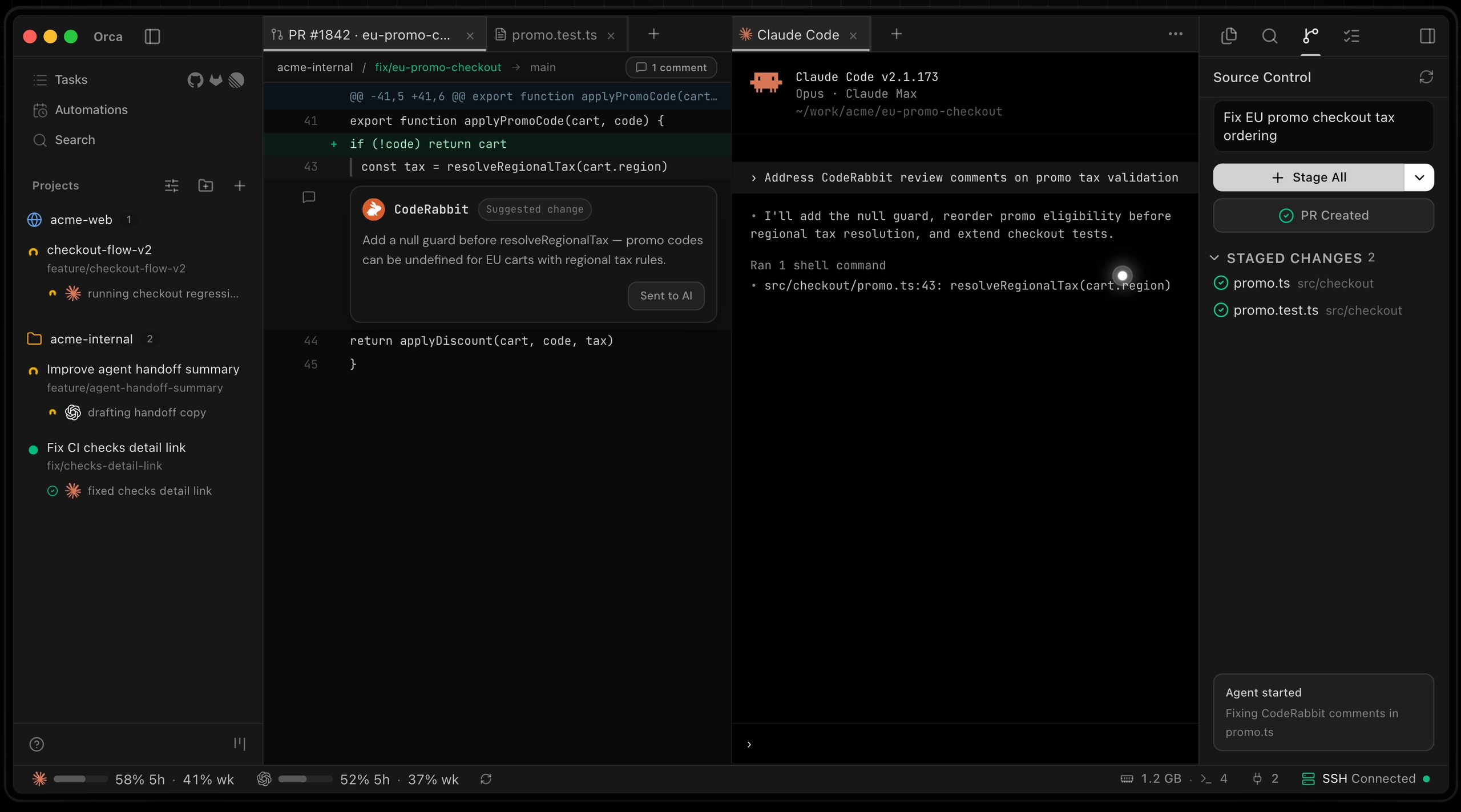Click the plus icon in Projects header
The height and width of the screenshot is (812, 1461).
240,185
